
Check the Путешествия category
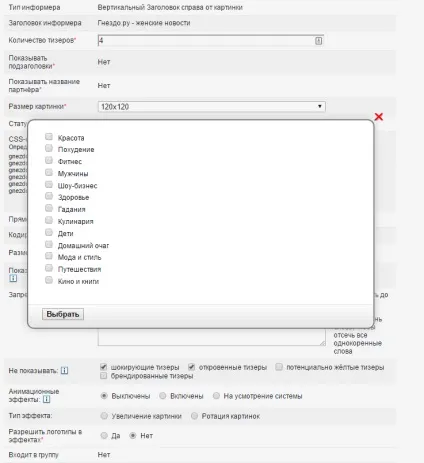pyautogui.click(x=49, y=268)
